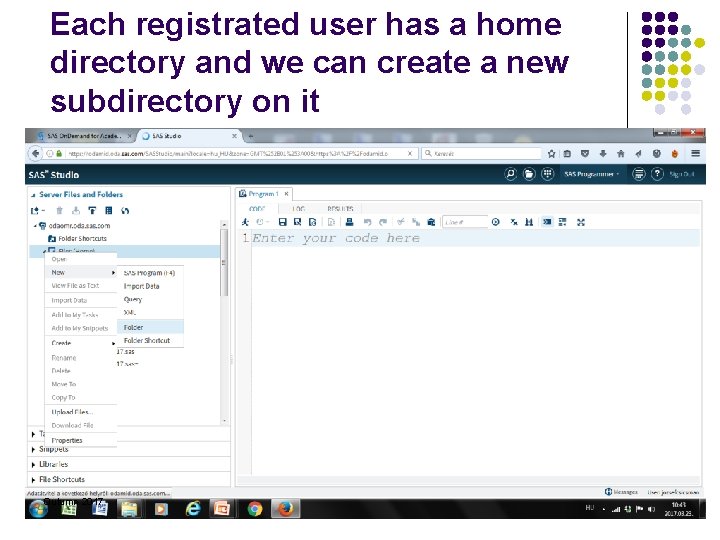This screenshot has height=540, width=720.
Task: Expand the Libraries section
Action: pos(33,465)
